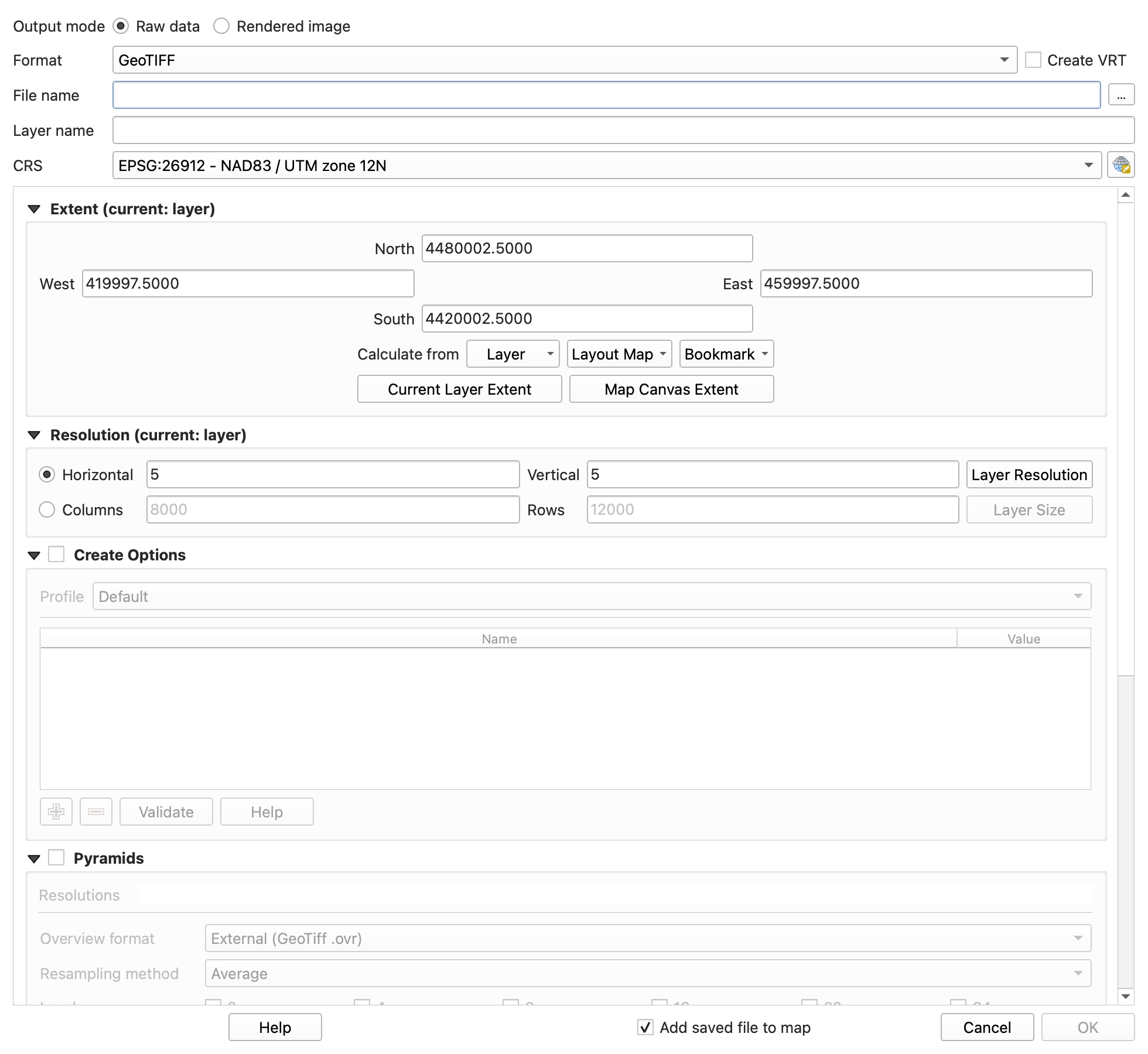
Task: Click the South extent field
Action: click(587, 319)
